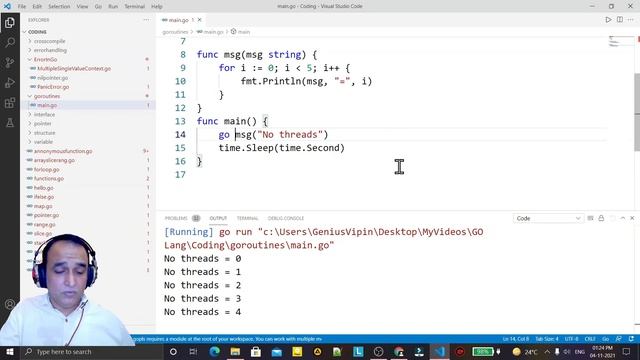640x360 pixels.
Task: Click the Run Code play icon
Action: (x=608, y=20)
